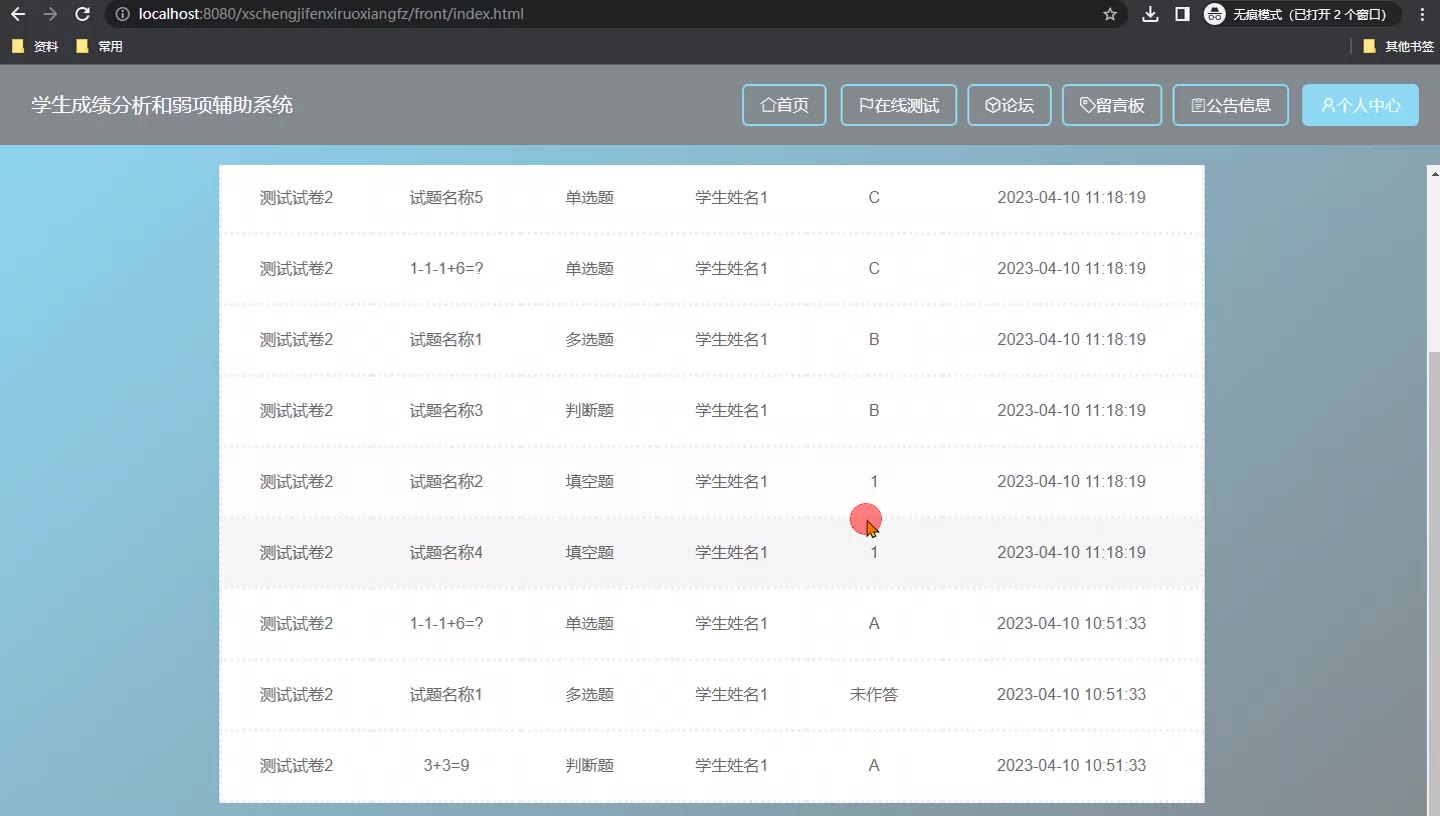1440x816 pixels.
Task: Open the 在线测试 online test page
Action: click(898, 105)
